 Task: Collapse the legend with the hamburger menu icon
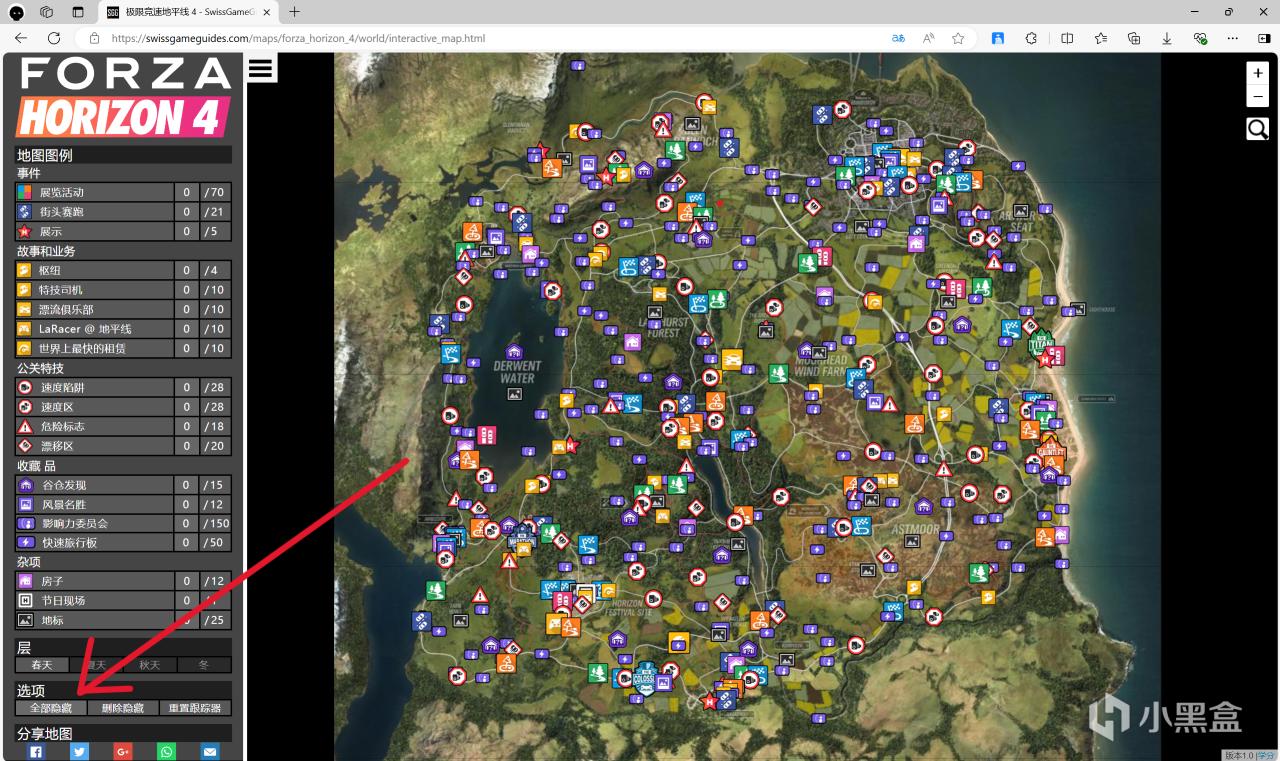(x=262, y=68)
